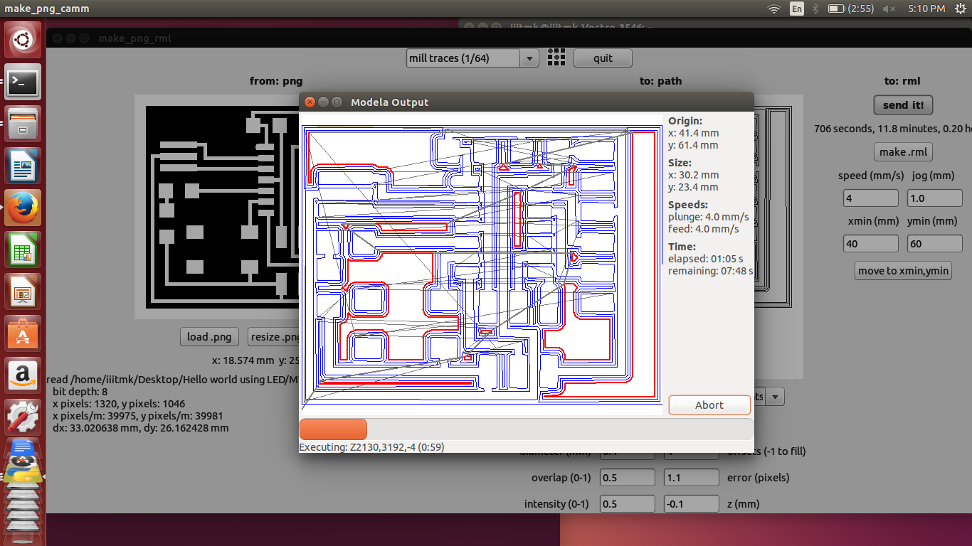Screen dimensions: 972x546
Task: Click the speed (mm/s) field
Action: [870, 198]
